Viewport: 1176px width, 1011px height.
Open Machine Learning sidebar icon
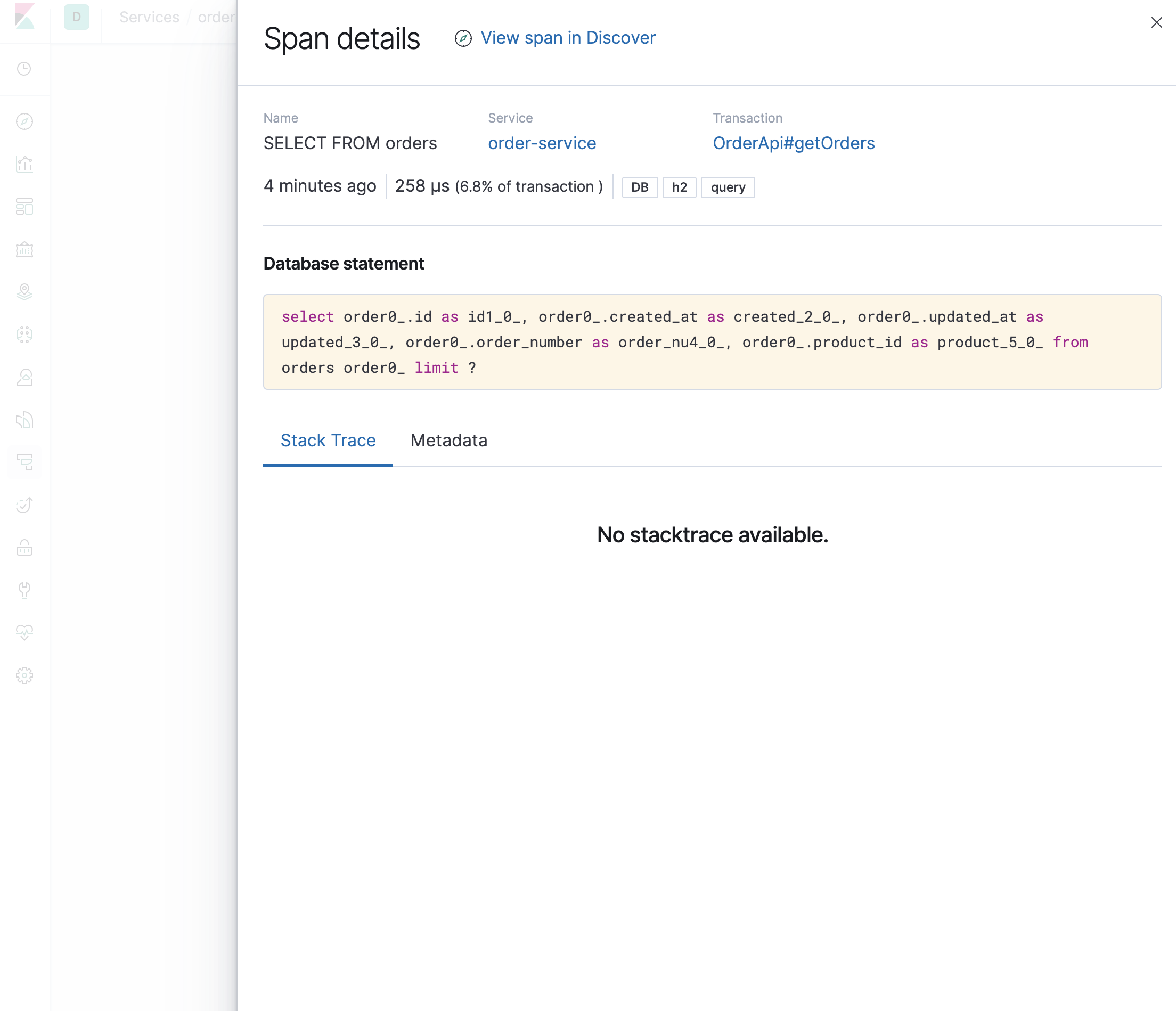click(x=24, y=335)
